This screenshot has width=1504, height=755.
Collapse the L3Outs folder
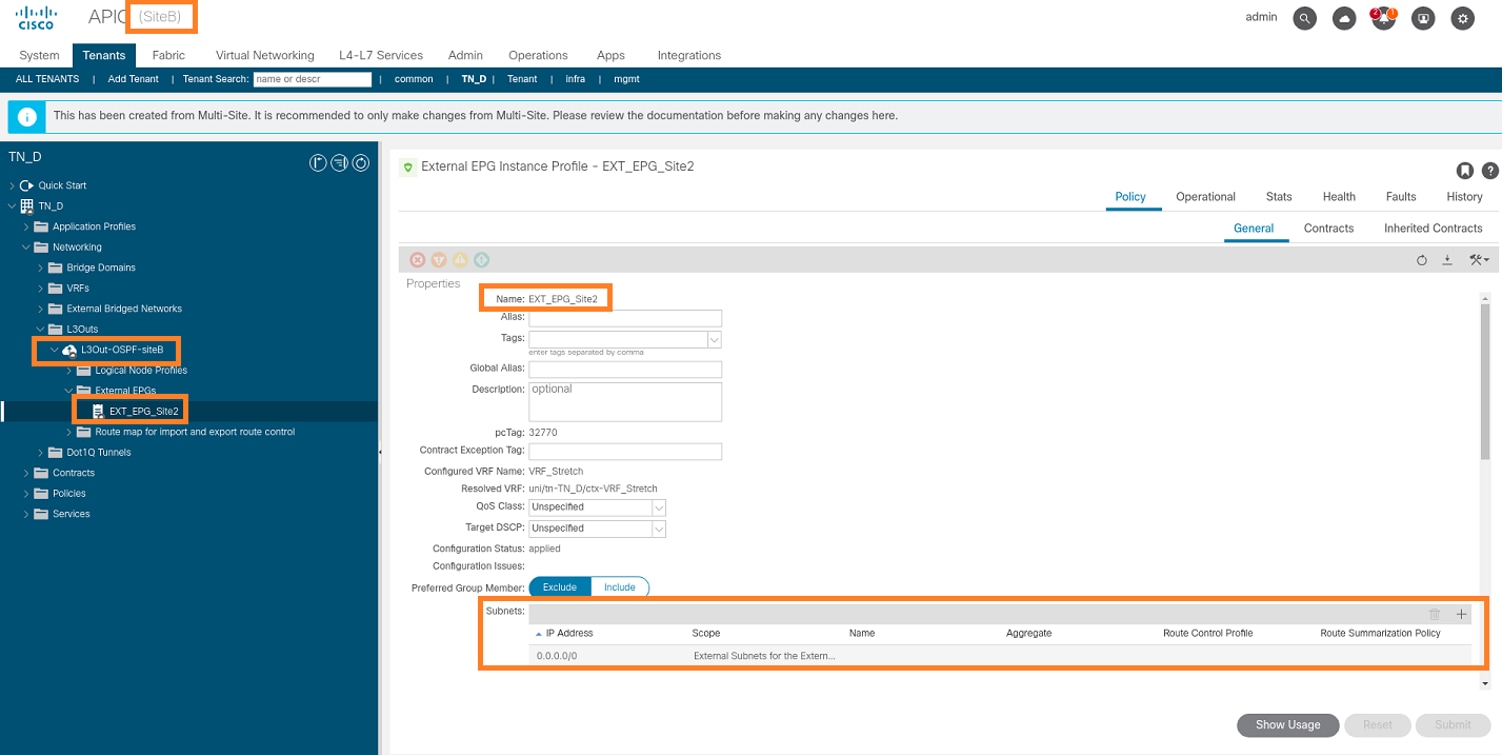(x=41, y=330)
